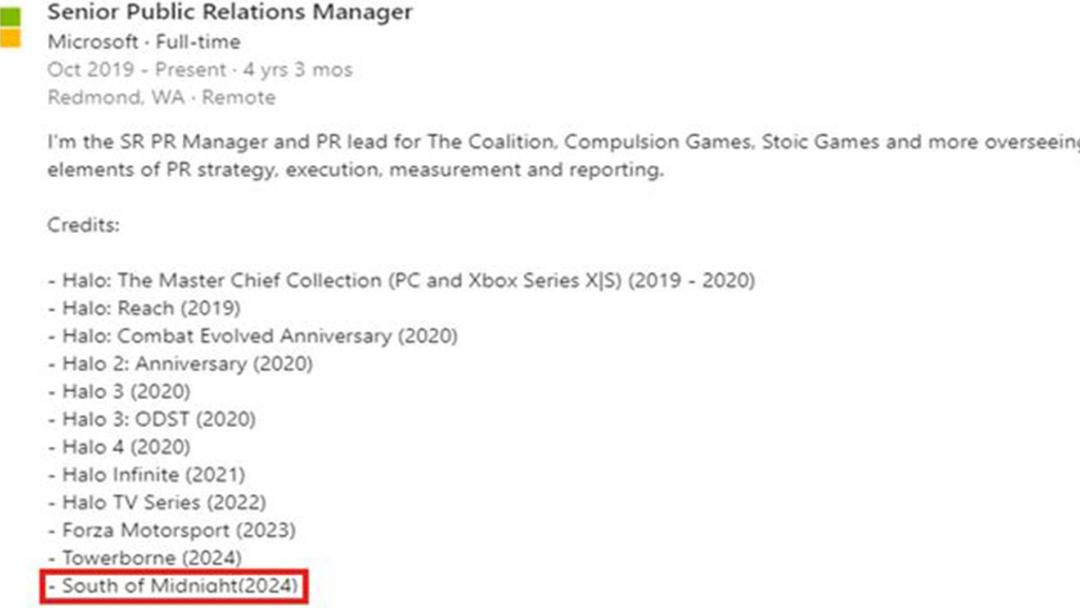
Task: Click the Halo 4 (2020) credit line
Action: pos(119,447)
